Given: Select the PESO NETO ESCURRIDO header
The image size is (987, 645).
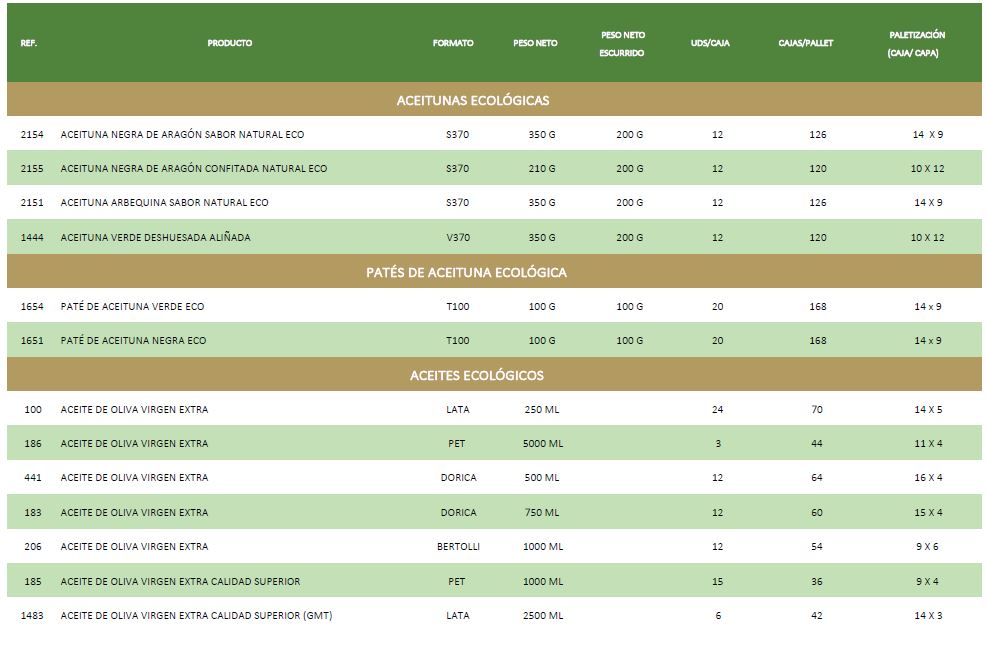Looking at the screenshot, I should 622,44.
